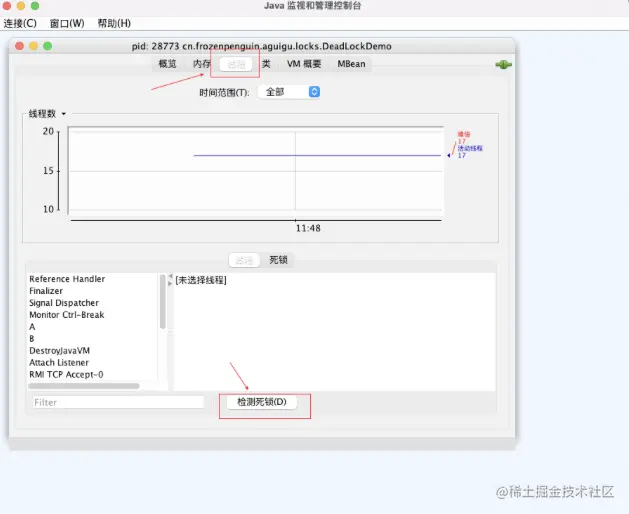Click the 检测死锁(D) button
Screen dimensions: 629x514
point(262,402)
